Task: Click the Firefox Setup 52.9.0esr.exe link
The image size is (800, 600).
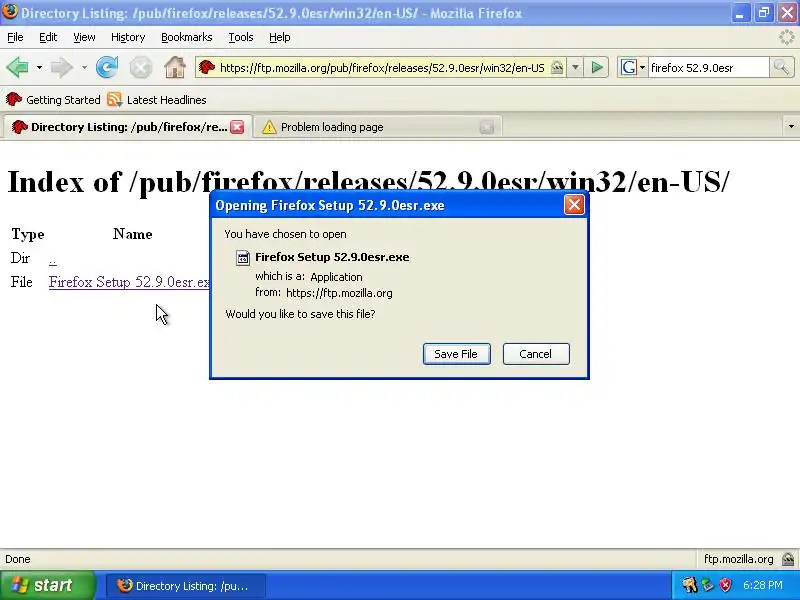Action: point(129,282)
